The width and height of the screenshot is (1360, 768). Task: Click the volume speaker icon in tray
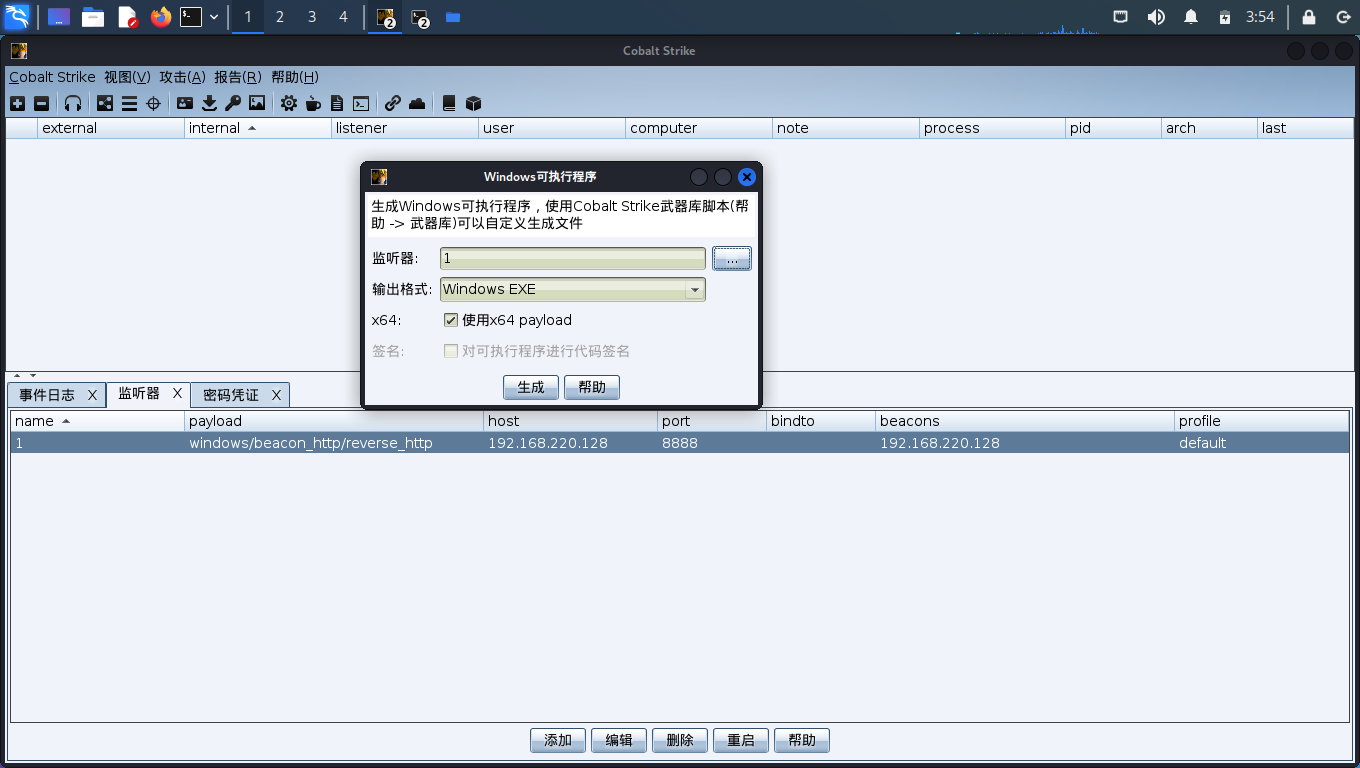click(x=1156, y=16)
